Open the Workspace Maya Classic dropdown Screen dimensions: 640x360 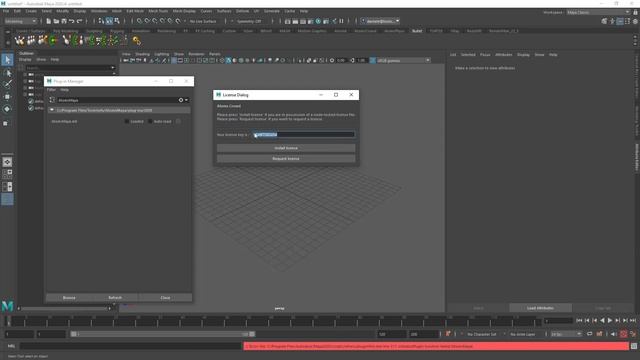pos(598,12)
